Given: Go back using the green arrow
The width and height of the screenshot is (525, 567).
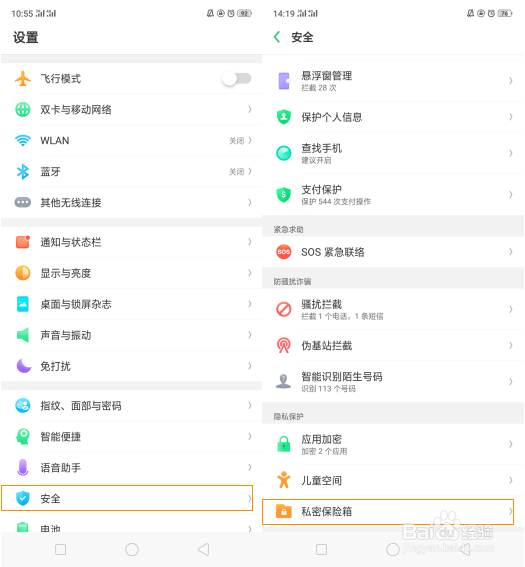Looking at the screenshot, I should pyautogui.click(x=277, y=37).
